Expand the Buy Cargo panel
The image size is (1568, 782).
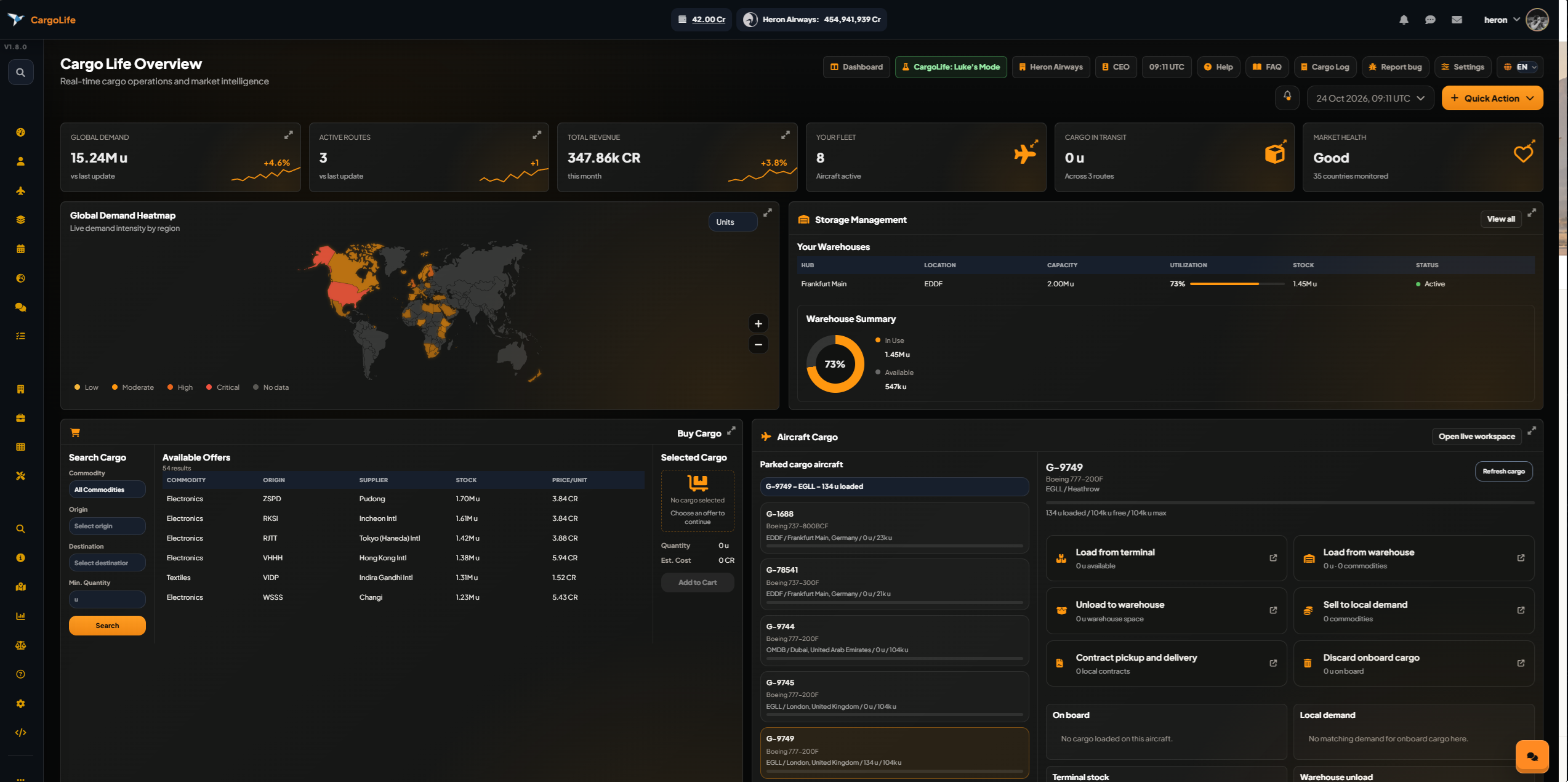click(x=731, y=430)
